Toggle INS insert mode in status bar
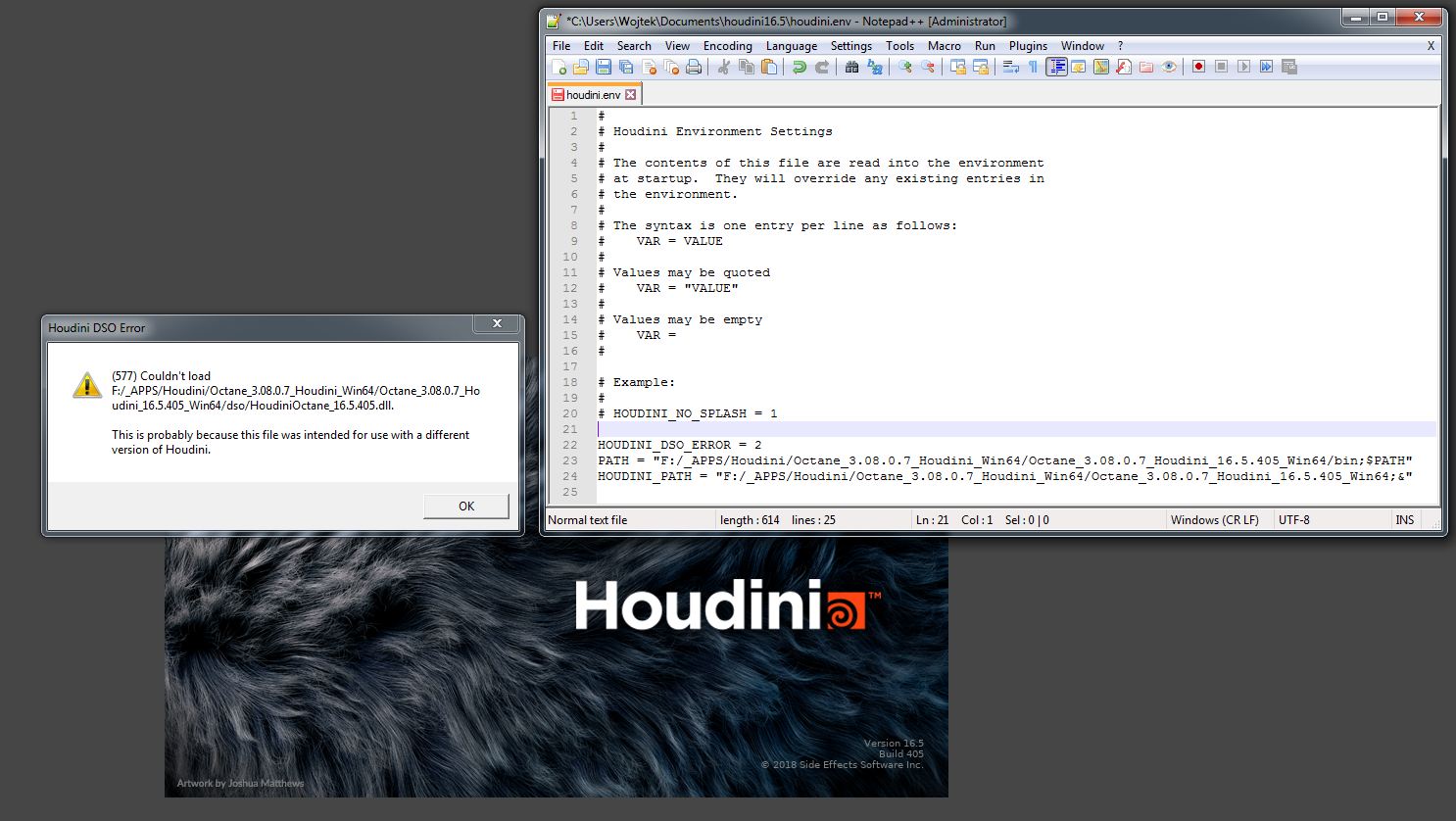The height and width of the screenshot is (821, 1456). [x=1405, y=520]
